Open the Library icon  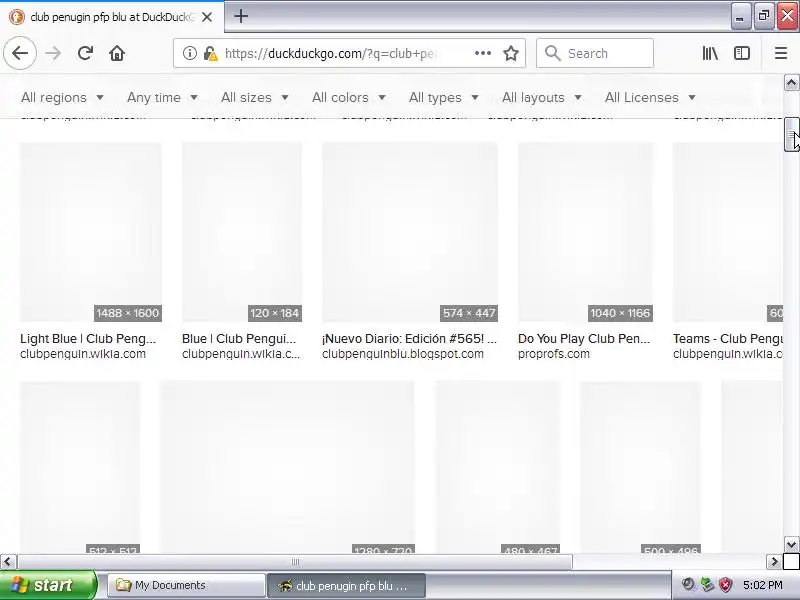pyautogui.click(x=710, y=53)
